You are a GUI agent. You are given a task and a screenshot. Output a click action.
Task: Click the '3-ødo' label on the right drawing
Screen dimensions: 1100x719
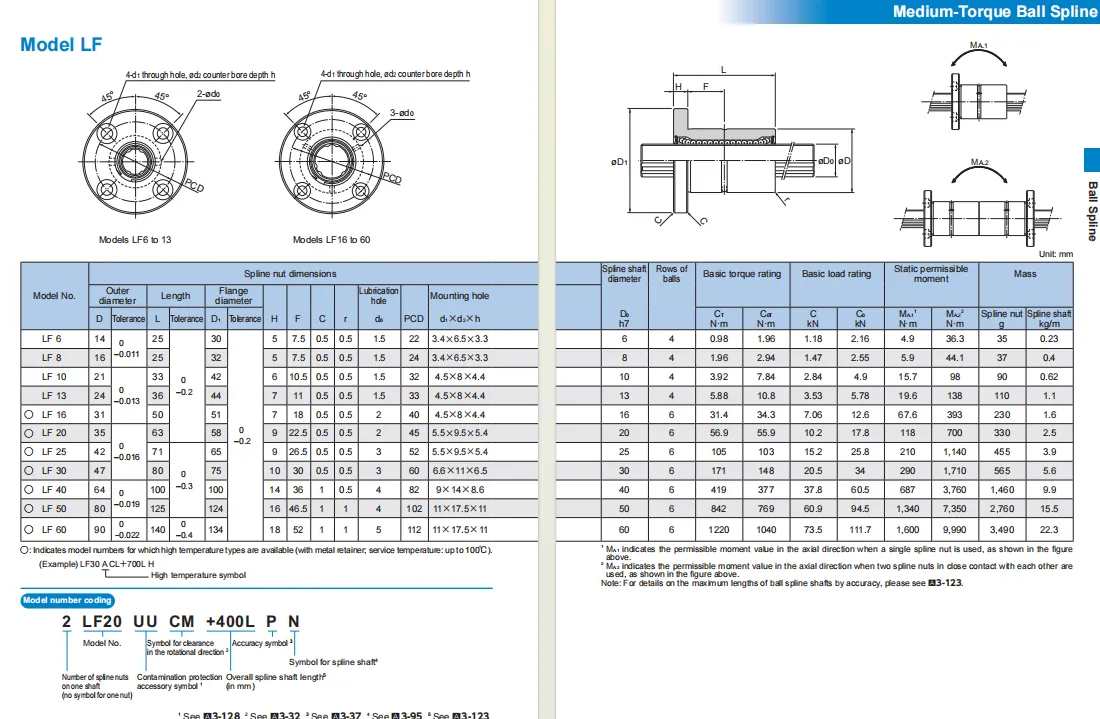click(x=402, y=112)
